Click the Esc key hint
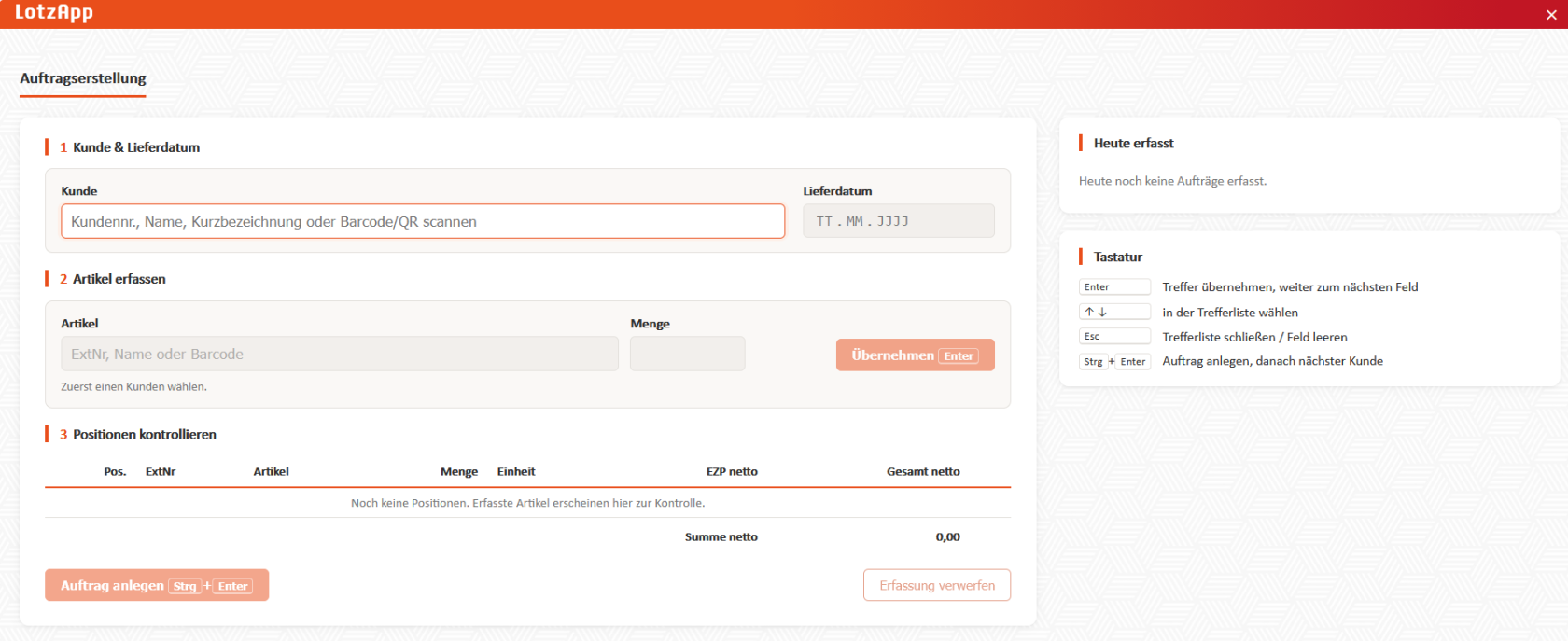Screen dimensions: 1568x641 (1115, 337)
